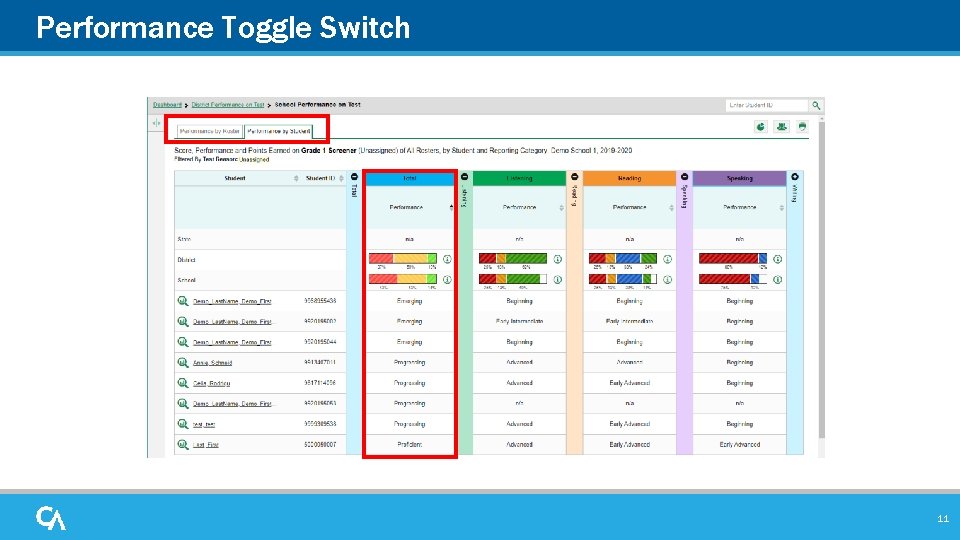Collapse the Listening section with minus icon
The height and width of the screenshot is (540, 960).
click(x=464, y=177)
